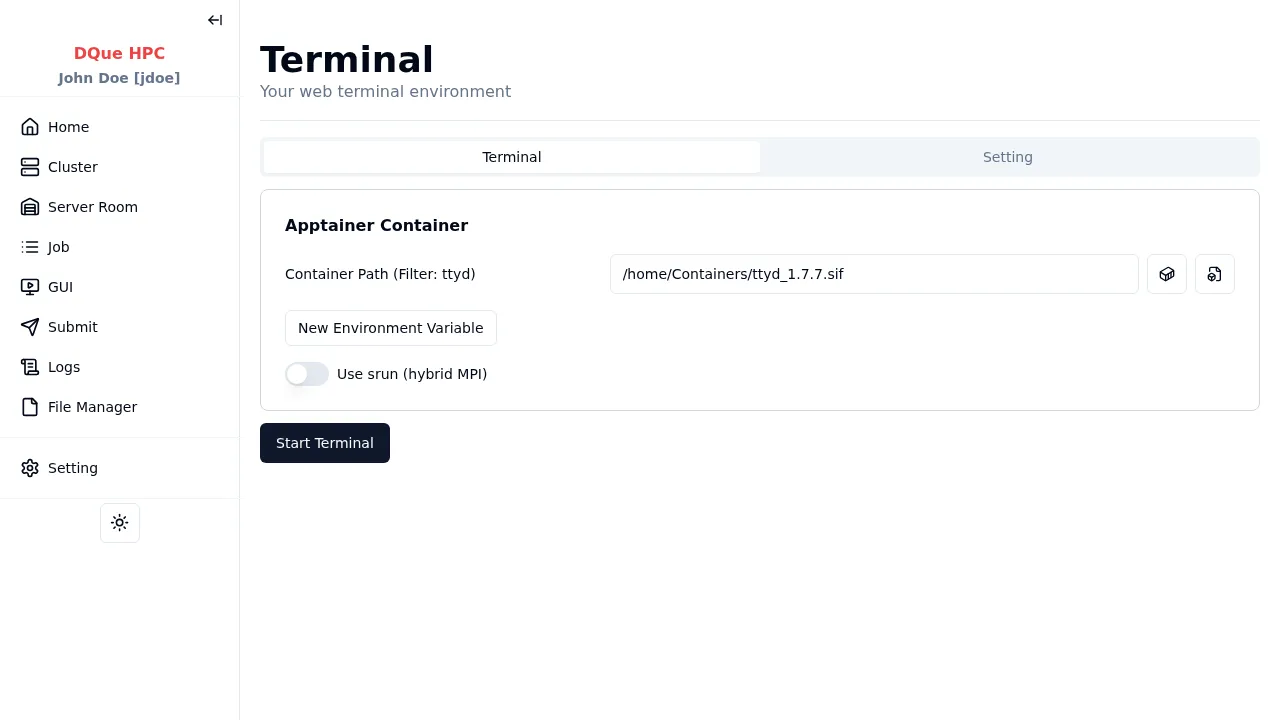This screenshot has width=1280, height=720.
Task: Click New Environment Variable button
Action: coord(391,328)
